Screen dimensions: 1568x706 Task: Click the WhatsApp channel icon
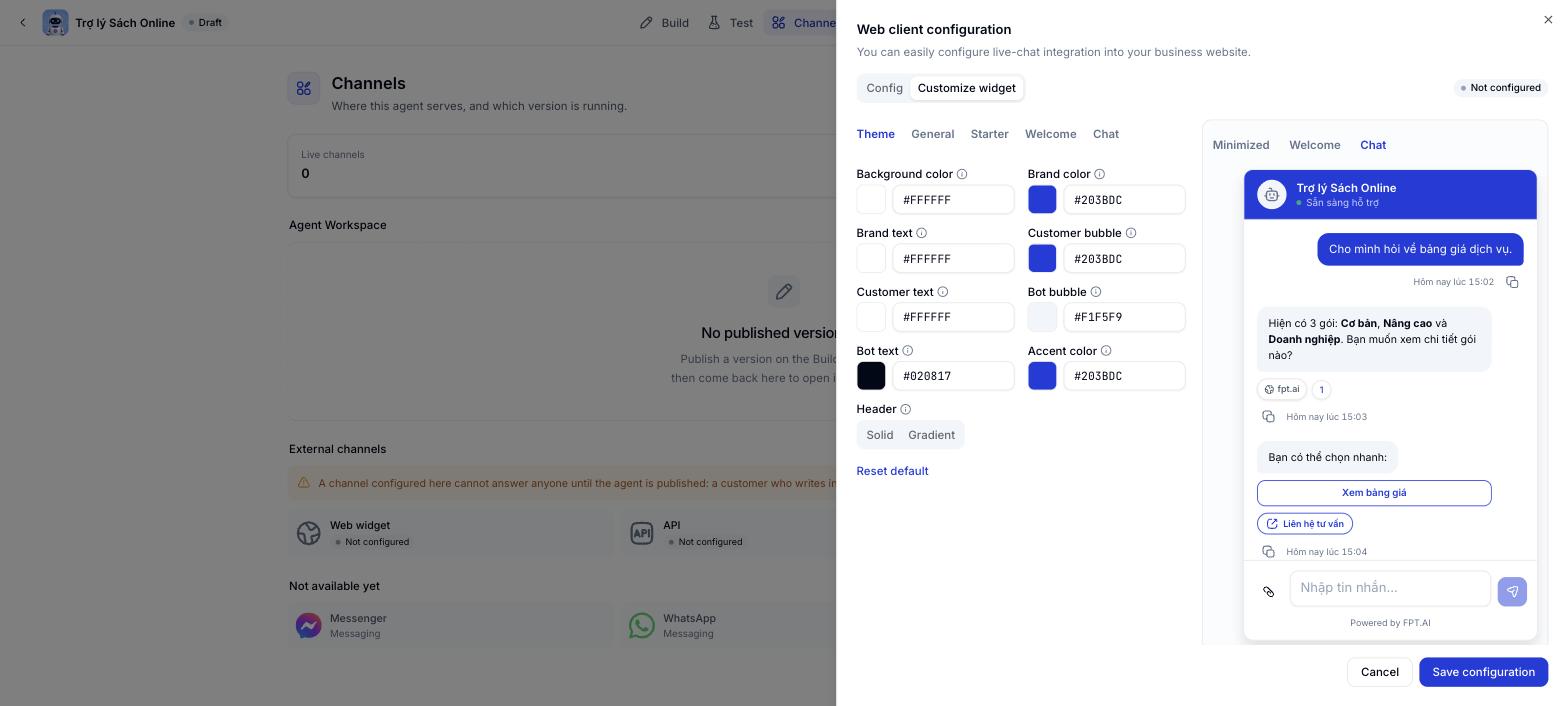642,626
